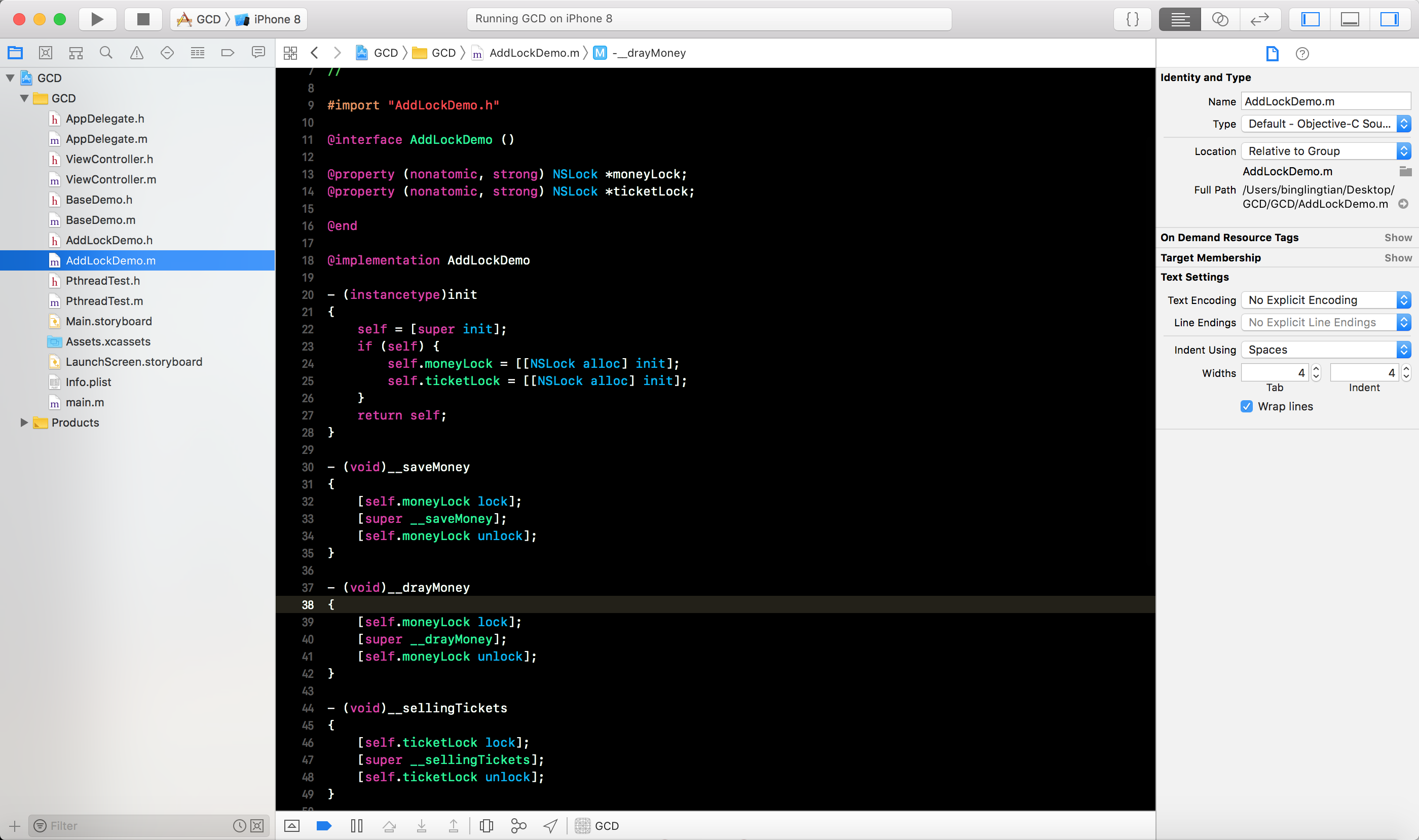The height and width of the screenshot is (840, 1419).
Task: Show the Test navigator
Action: pyautogui.click(x=167, y=53)
